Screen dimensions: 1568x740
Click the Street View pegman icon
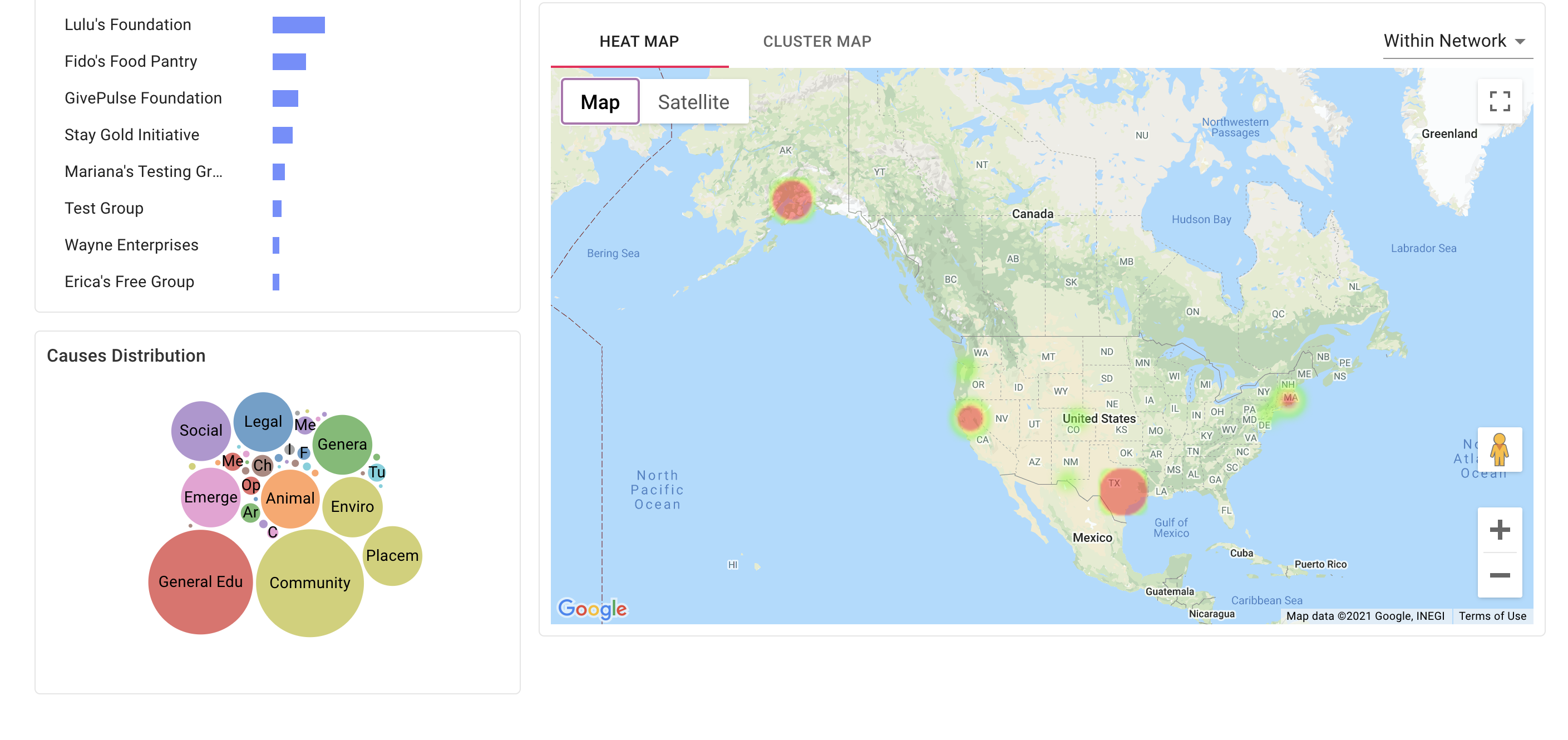pos(1499,450)
